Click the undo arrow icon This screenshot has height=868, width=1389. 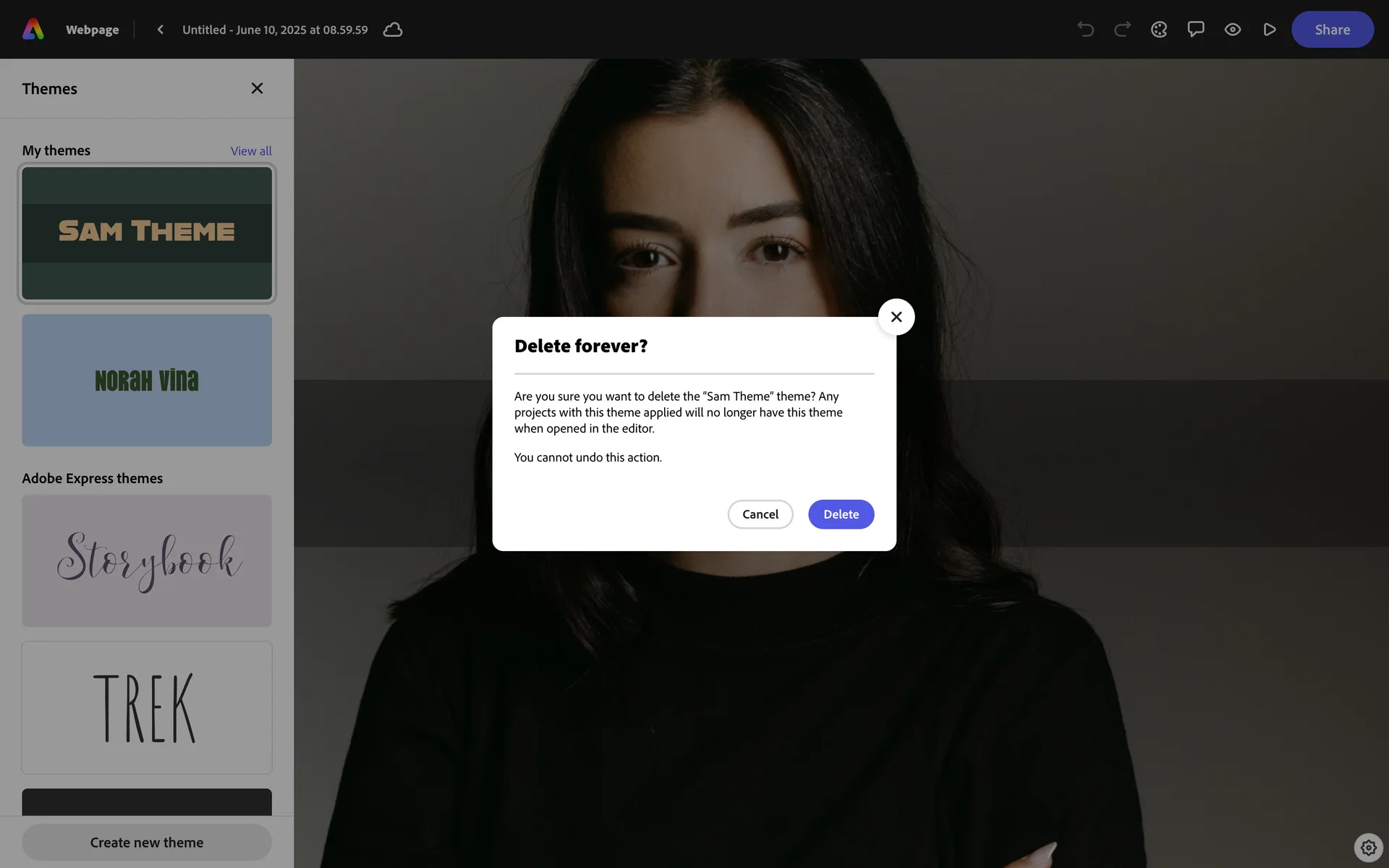[1085, 30]
